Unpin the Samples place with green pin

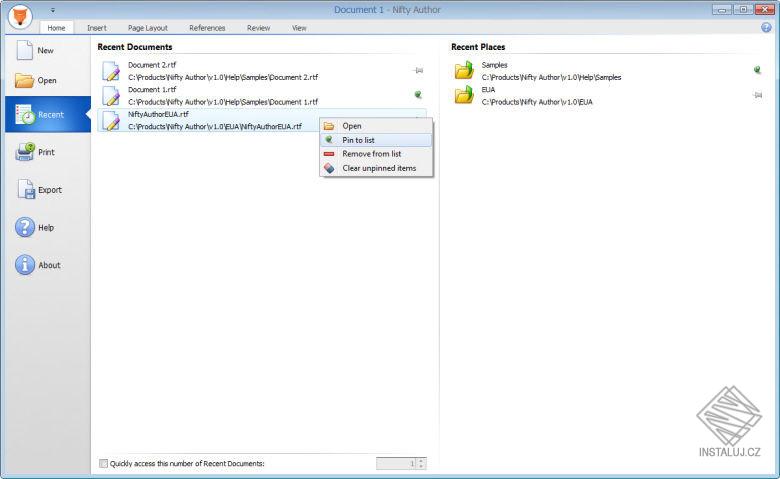point(757,70)
